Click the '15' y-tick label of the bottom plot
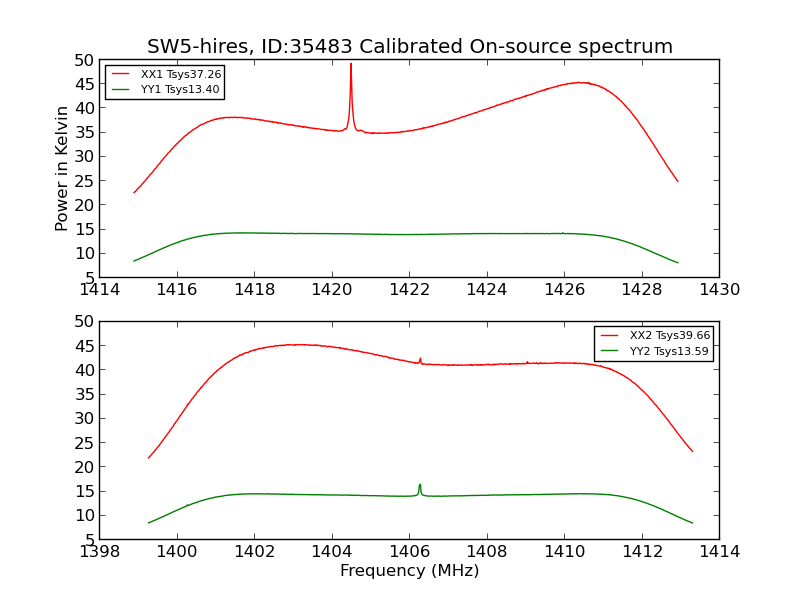The width and height of the screenshot is (800, 600). tap(84, 491)
